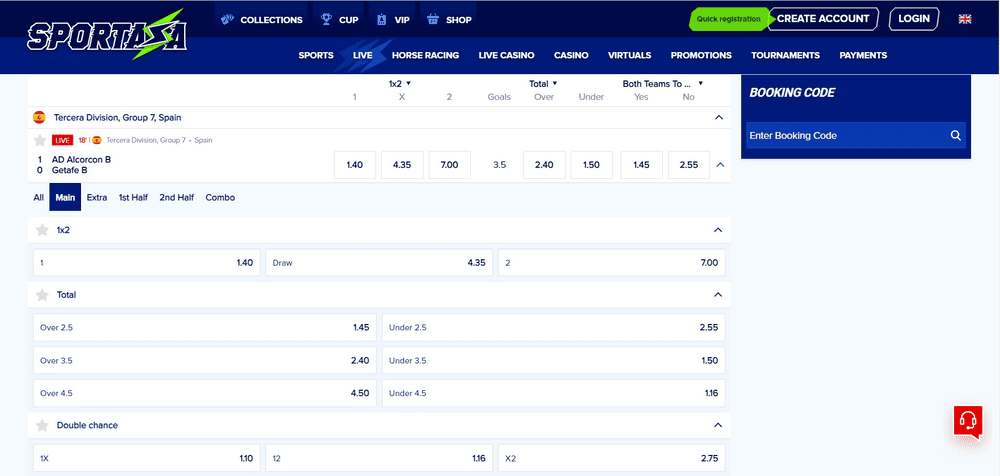Select Under 4.5 at 1.16

tap(554, 393)
